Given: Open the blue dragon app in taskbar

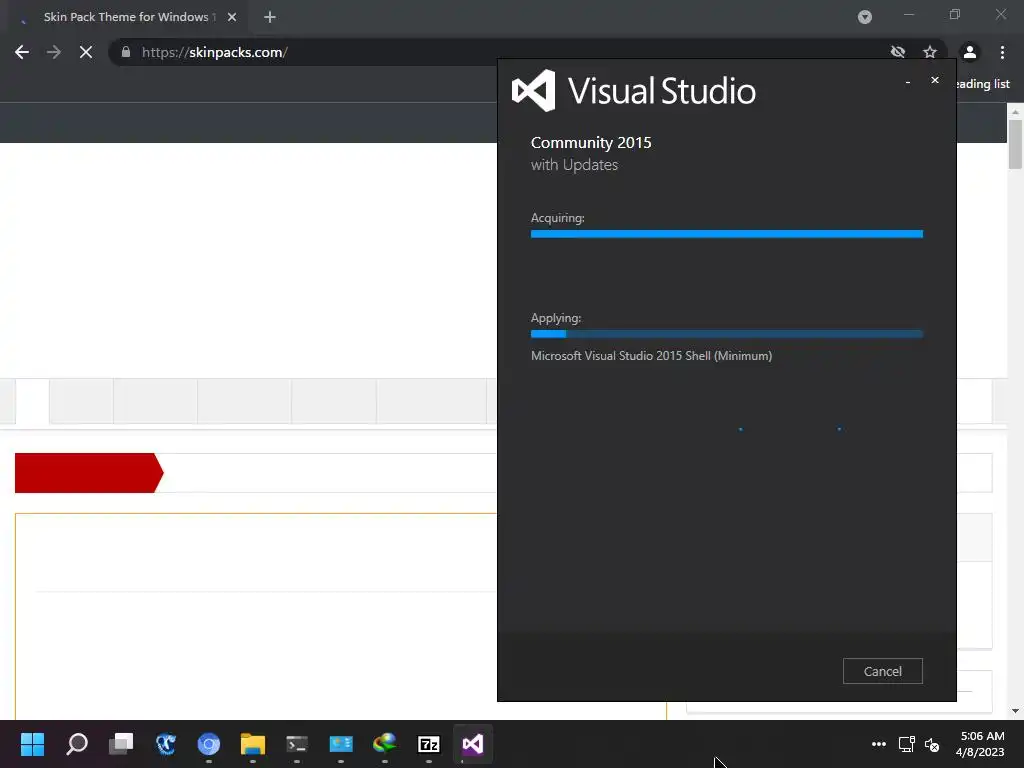Looking at the screenshot, I should pos(165,744).
